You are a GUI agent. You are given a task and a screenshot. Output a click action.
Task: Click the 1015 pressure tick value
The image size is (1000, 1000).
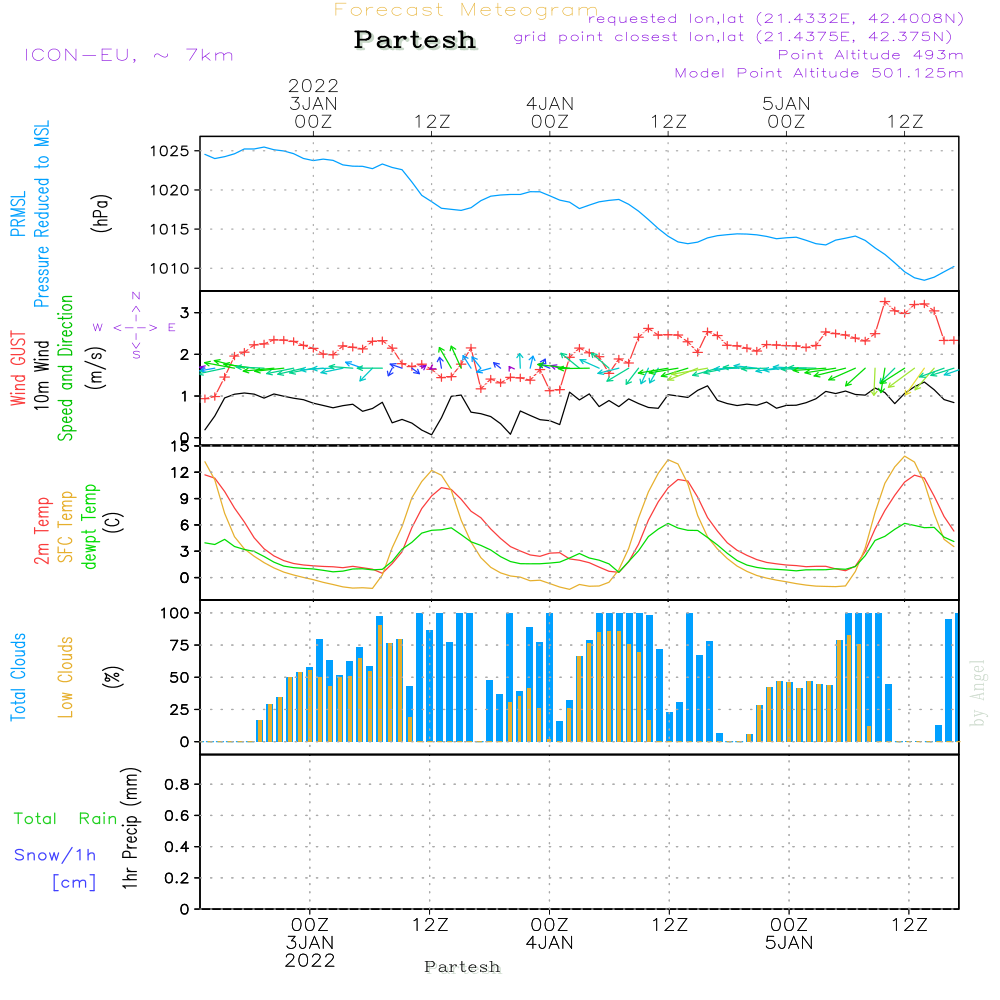click(170, 230)
